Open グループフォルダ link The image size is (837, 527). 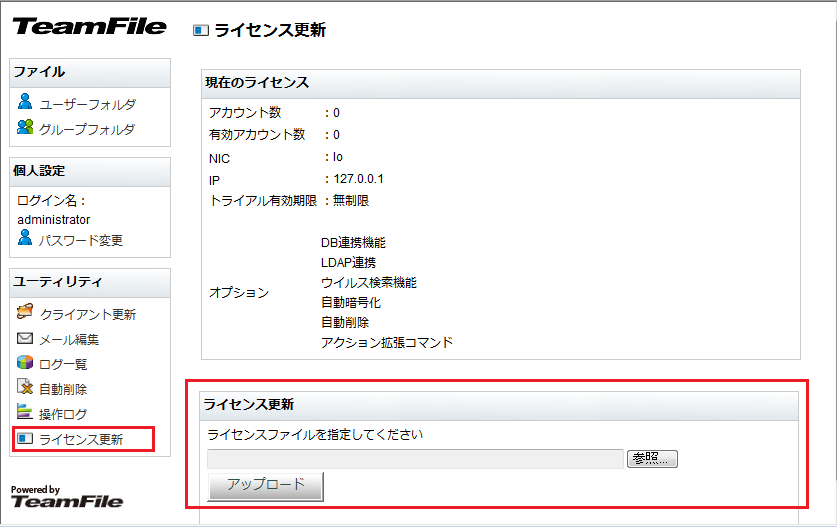pos(87,129)
